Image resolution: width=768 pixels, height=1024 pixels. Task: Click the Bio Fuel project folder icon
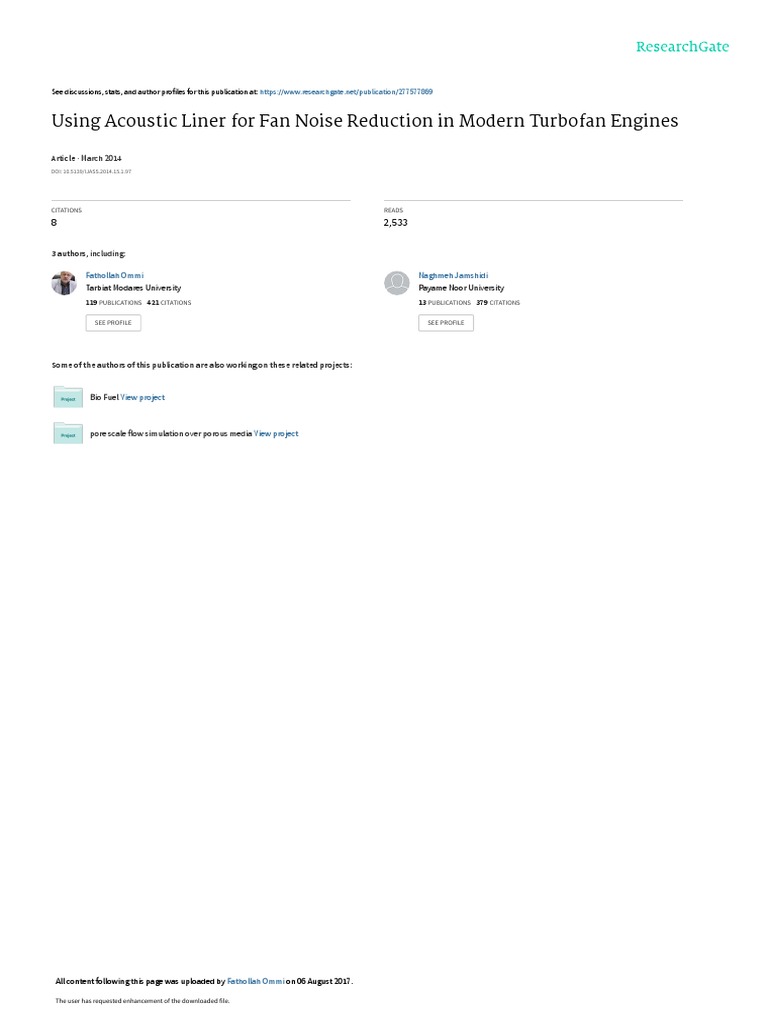(68, 397)
